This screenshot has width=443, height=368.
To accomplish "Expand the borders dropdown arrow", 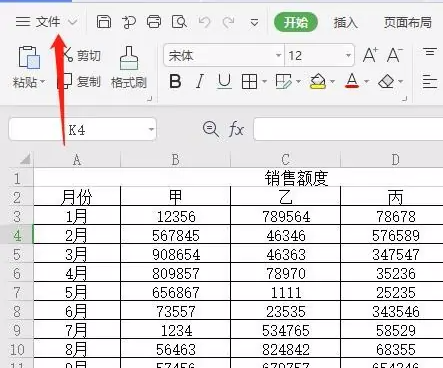I will click(x=264, y=81).
